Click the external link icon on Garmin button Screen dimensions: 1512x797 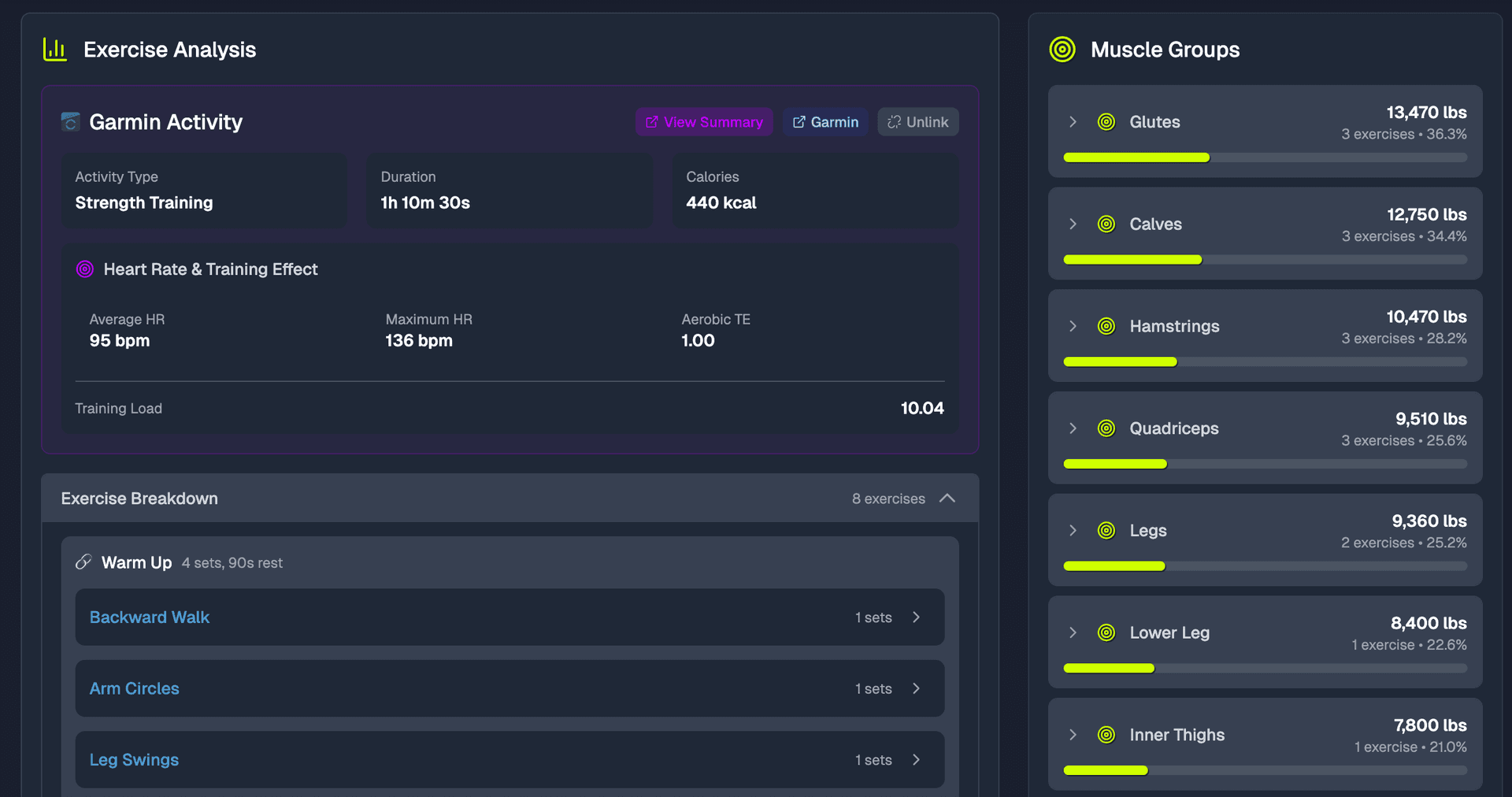[798, 121]
